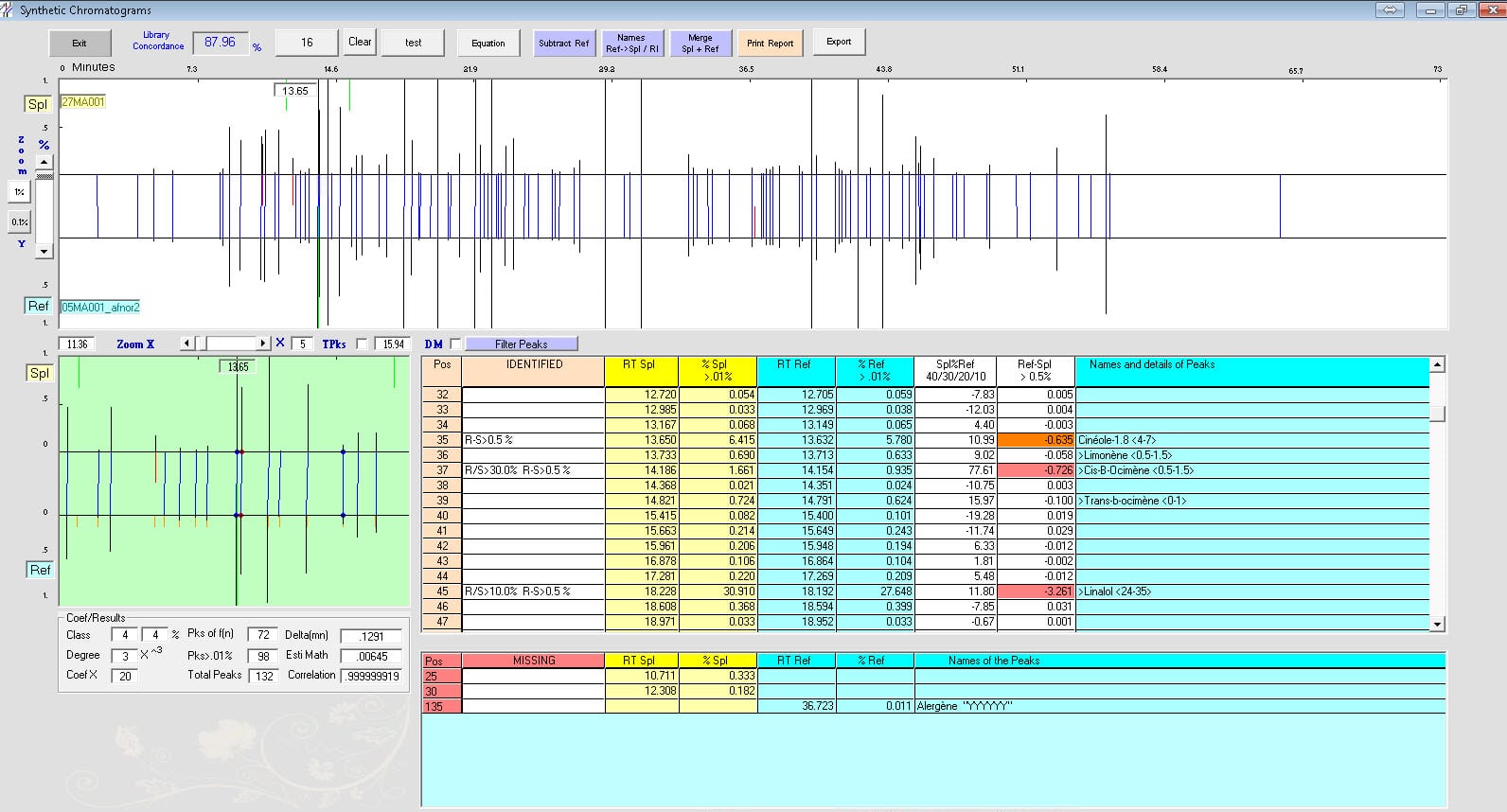1507x812 pixels.
Task: Click the Subtract Ref button
Action: [x=563, y=43]
